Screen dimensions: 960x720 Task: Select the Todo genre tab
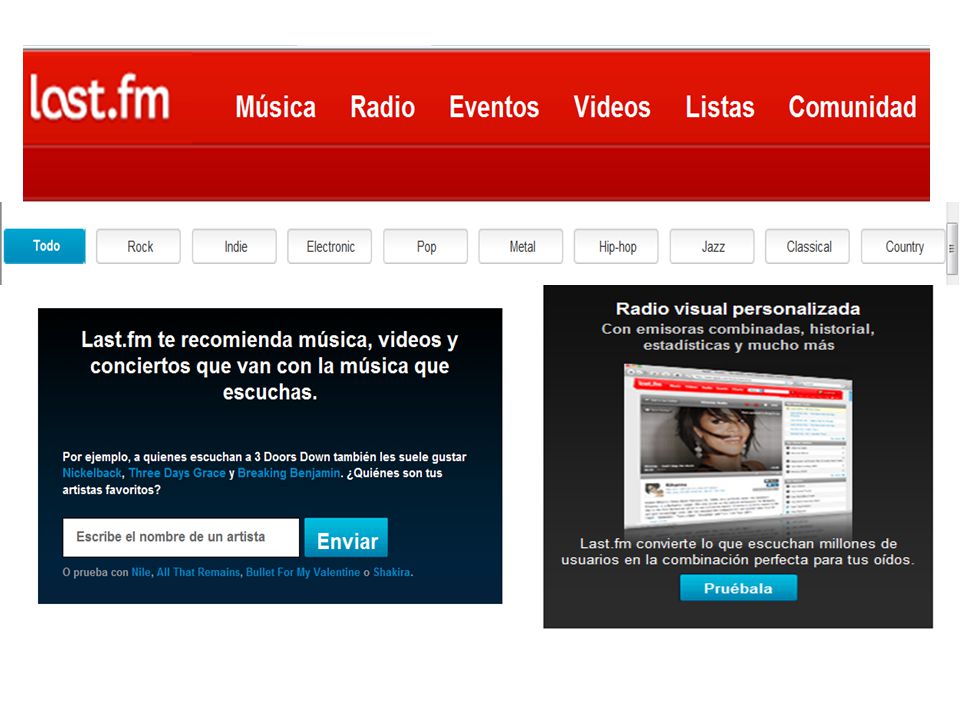coord(45,246)
